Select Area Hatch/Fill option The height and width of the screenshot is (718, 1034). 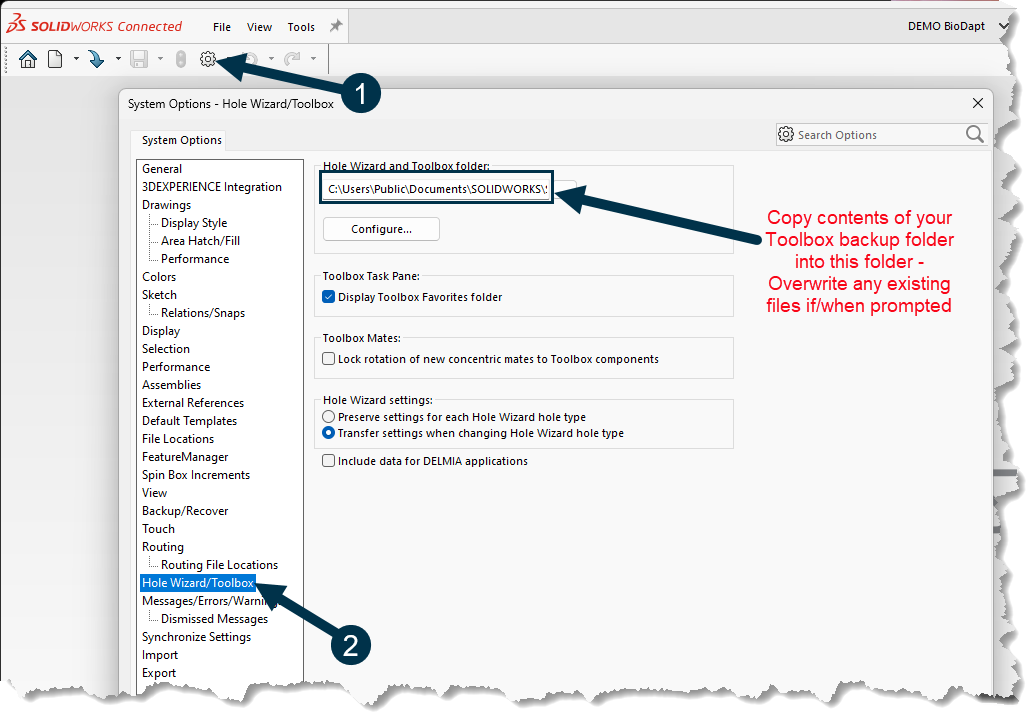200,241
